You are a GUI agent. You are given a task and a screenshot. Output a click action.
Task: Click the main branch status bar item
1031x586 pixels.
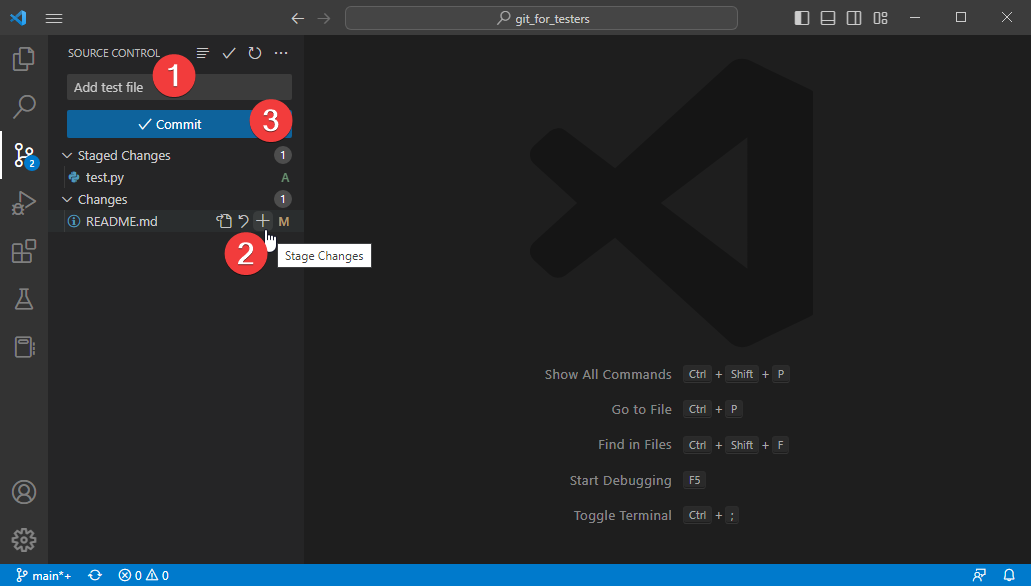point(43,575)
